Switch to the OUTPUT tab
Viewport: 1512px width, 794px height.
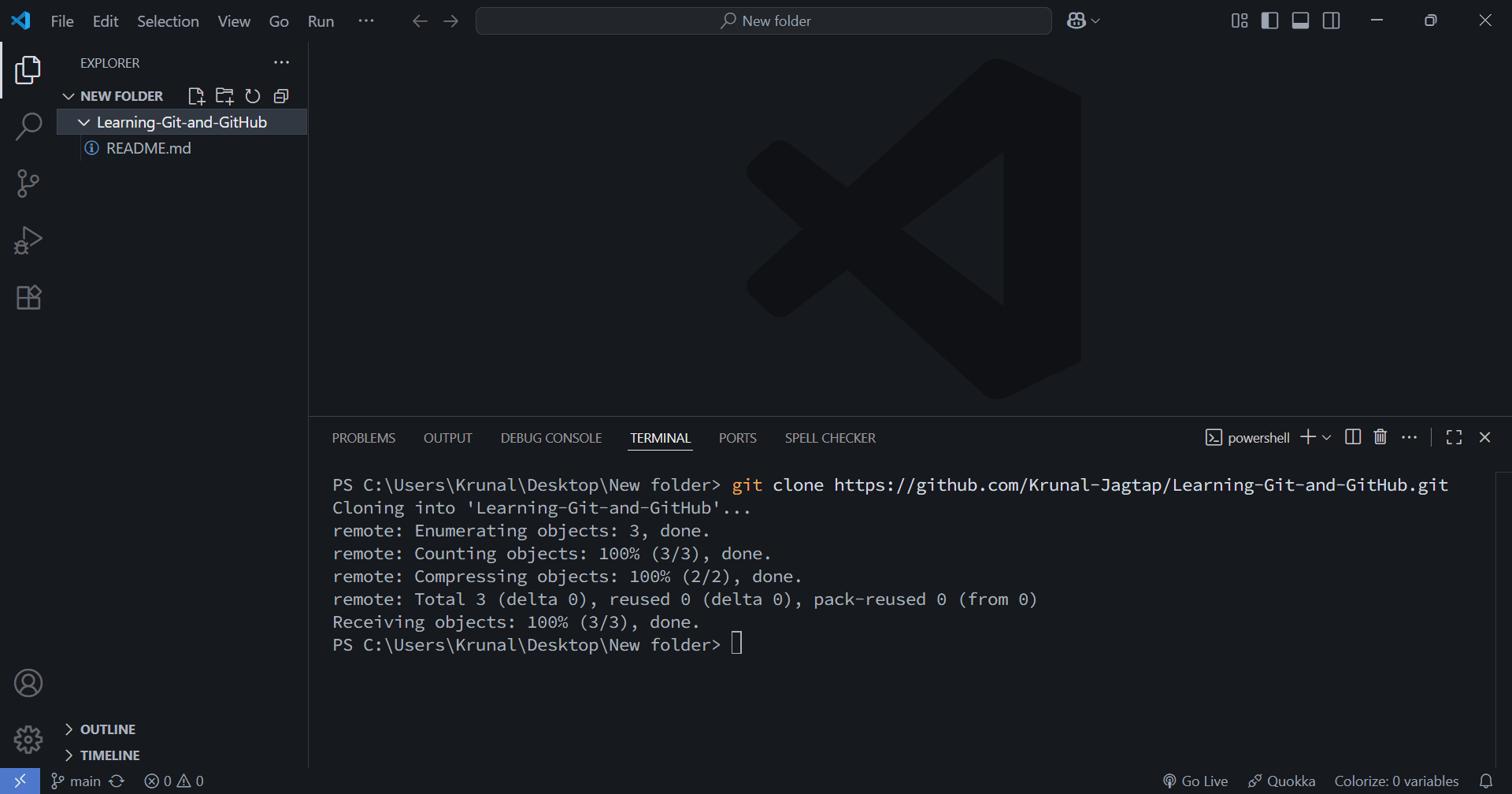point(448,438)
